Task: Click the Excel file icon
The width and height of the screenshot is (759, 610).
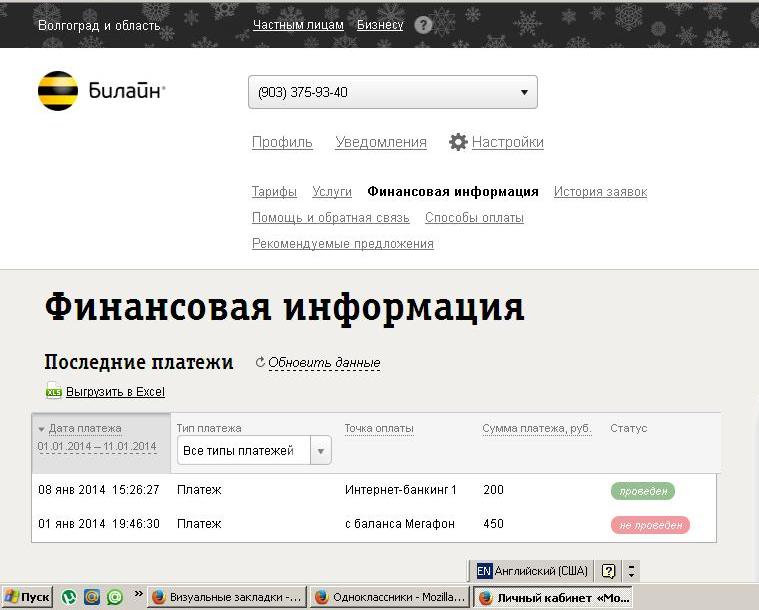Action: click(53, 392)
